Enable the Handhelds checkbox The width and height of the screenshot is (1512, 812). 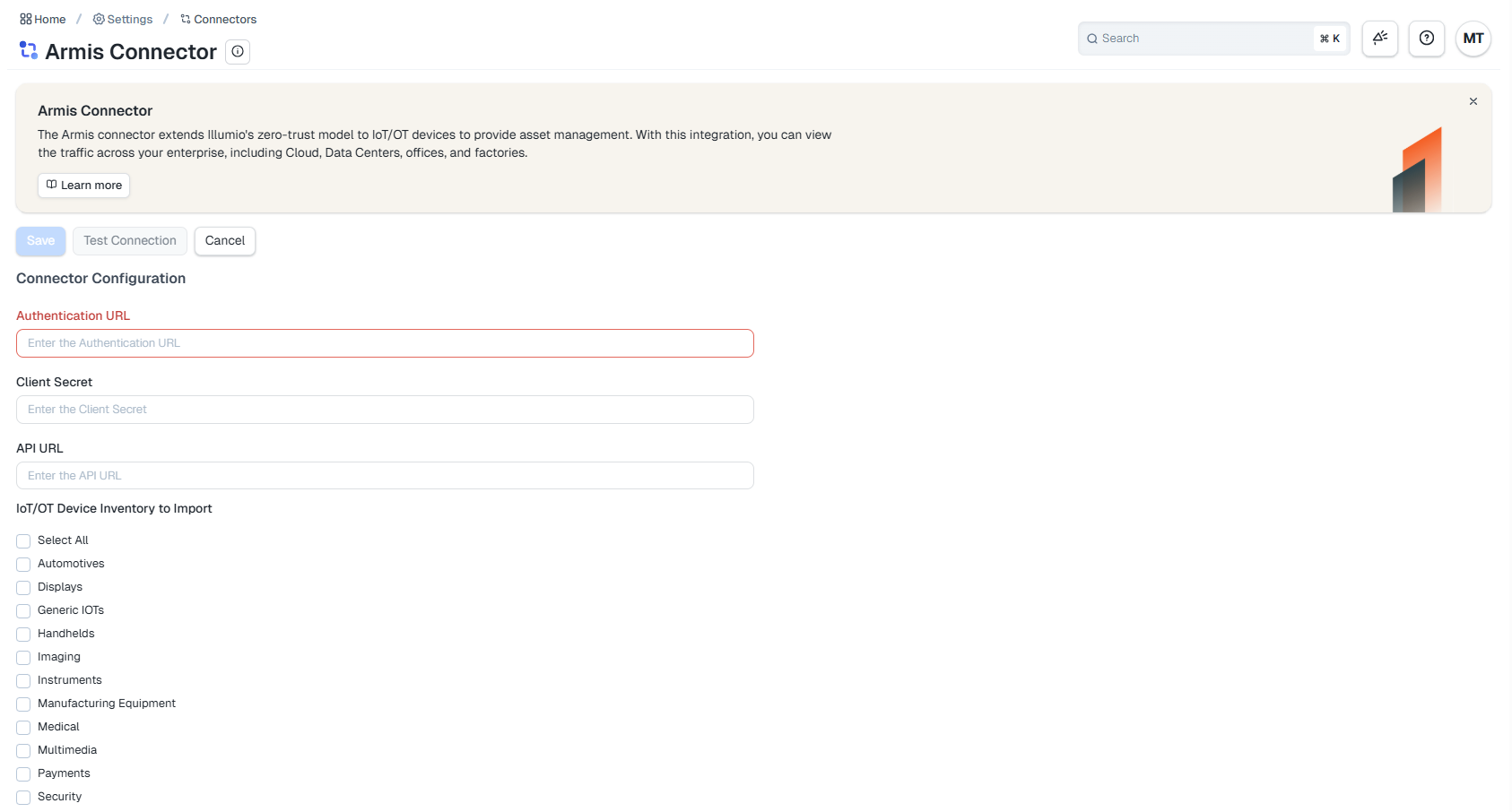click(x=23, y=635)
